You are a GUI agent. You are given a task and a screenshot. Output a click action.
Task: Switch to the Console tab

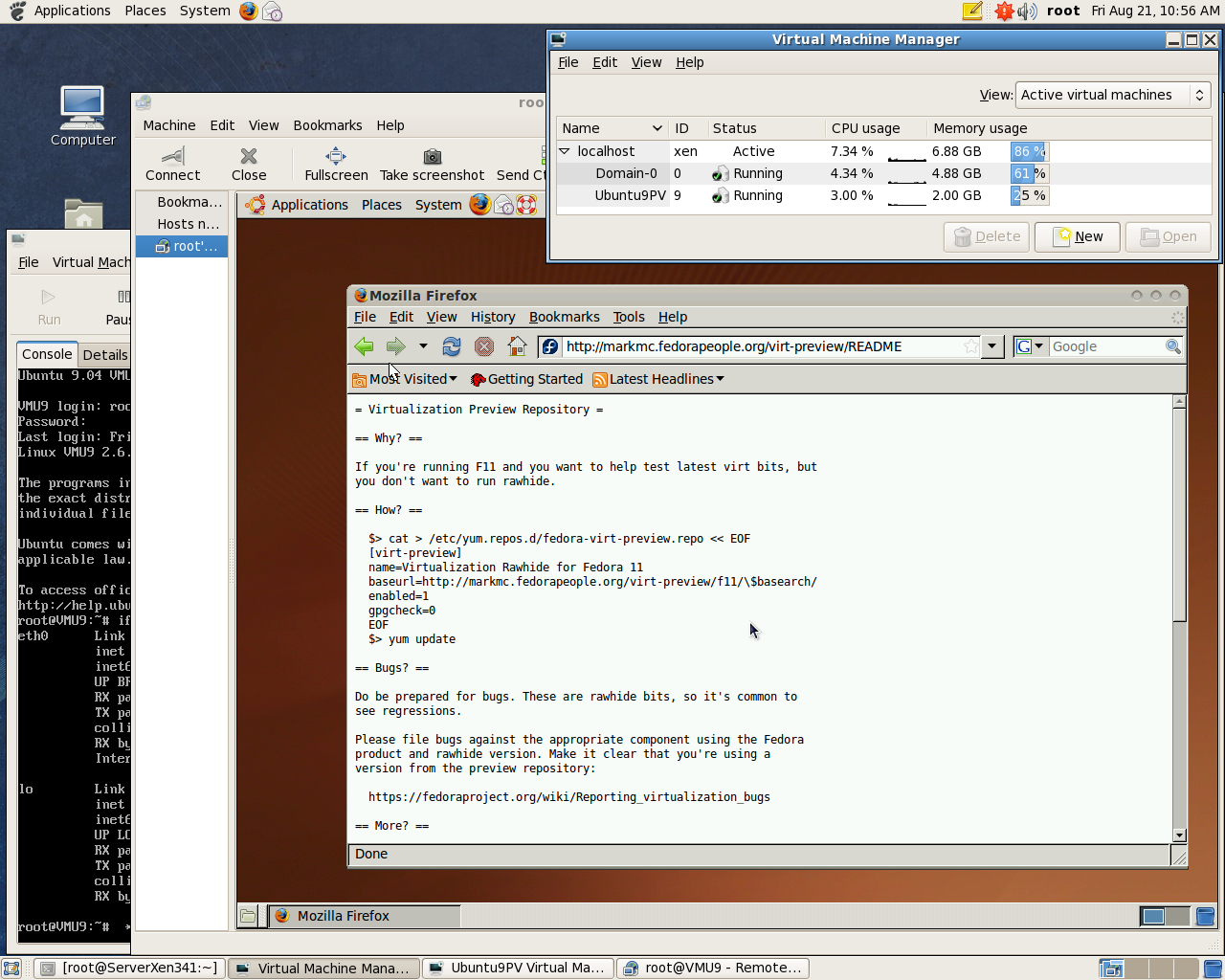tap(47, 354)
